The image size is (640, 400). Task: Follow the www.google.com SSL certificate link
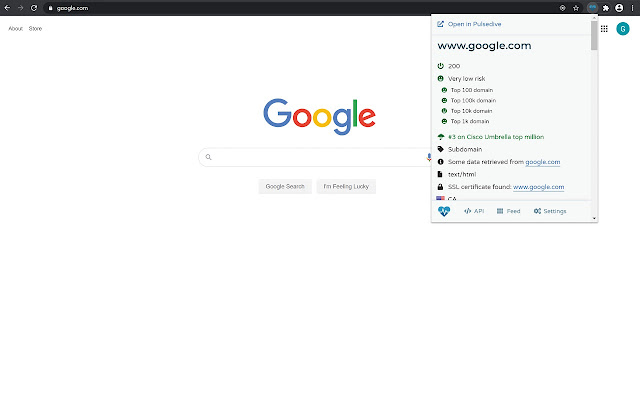tap(538, 187)
